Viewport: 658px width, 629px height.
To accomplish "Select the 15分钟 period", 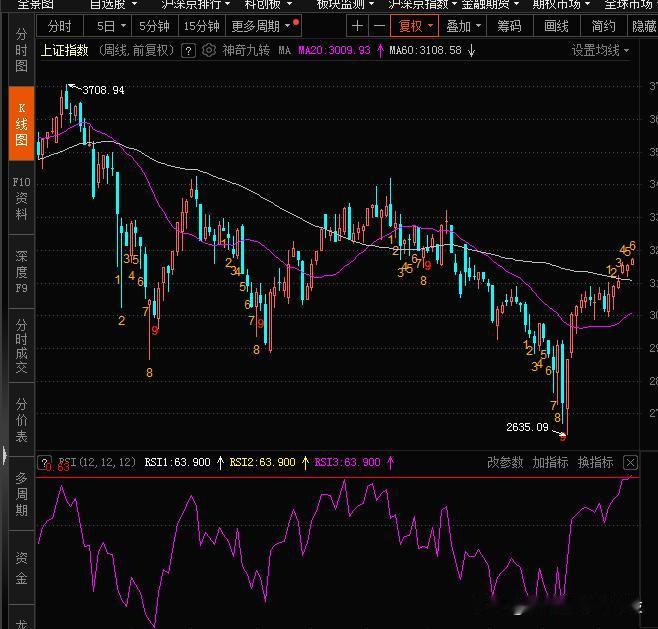I will pyautogui.click(x=202, y=26).
